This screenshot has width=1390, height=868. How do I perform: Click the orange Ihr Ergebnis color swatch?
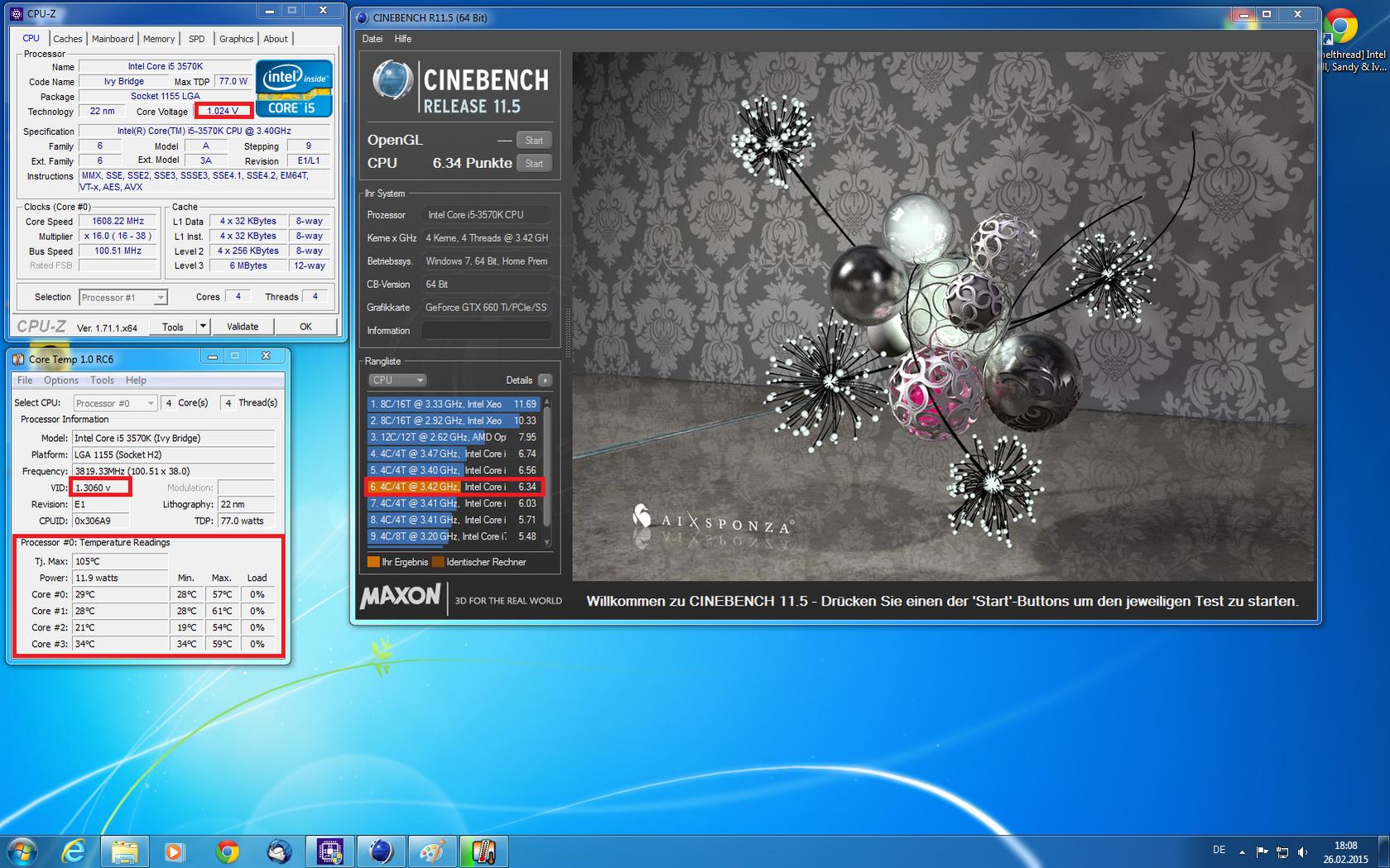tap(373, 563)
